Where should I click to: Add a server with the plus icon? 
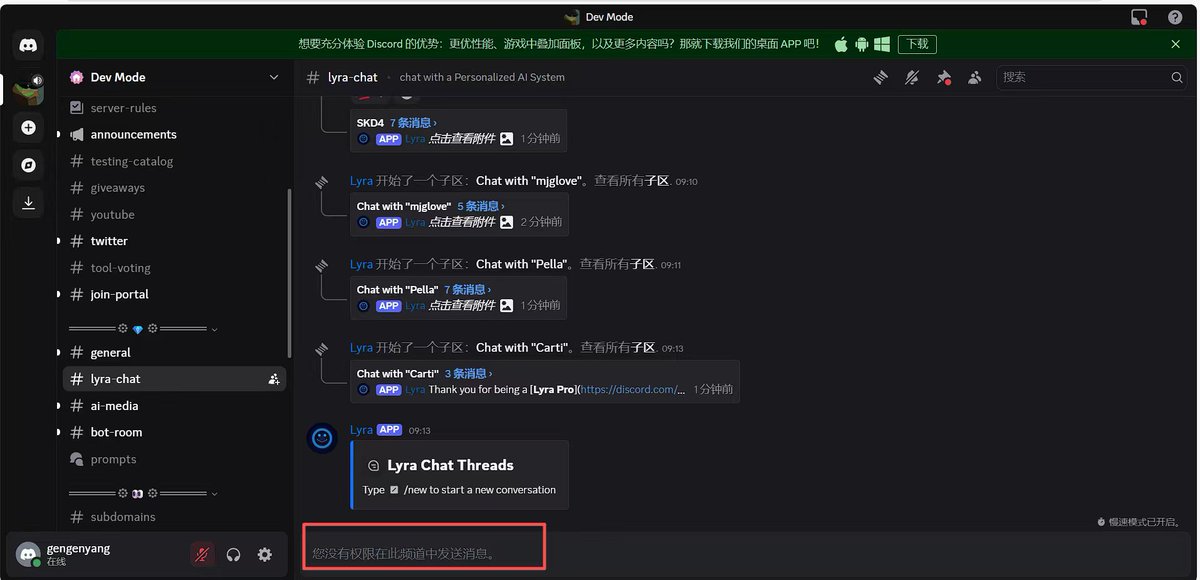(28, 128)
